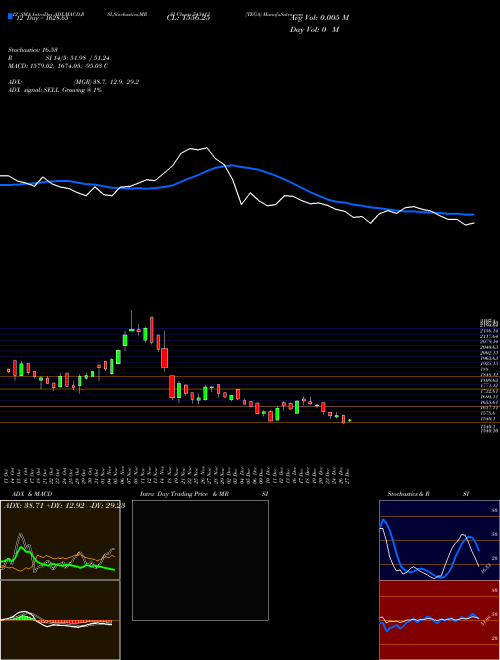Click the 'CL: 1556.25' closing price text
This screenshot has width=500, height=660.
tap(189, 19)
